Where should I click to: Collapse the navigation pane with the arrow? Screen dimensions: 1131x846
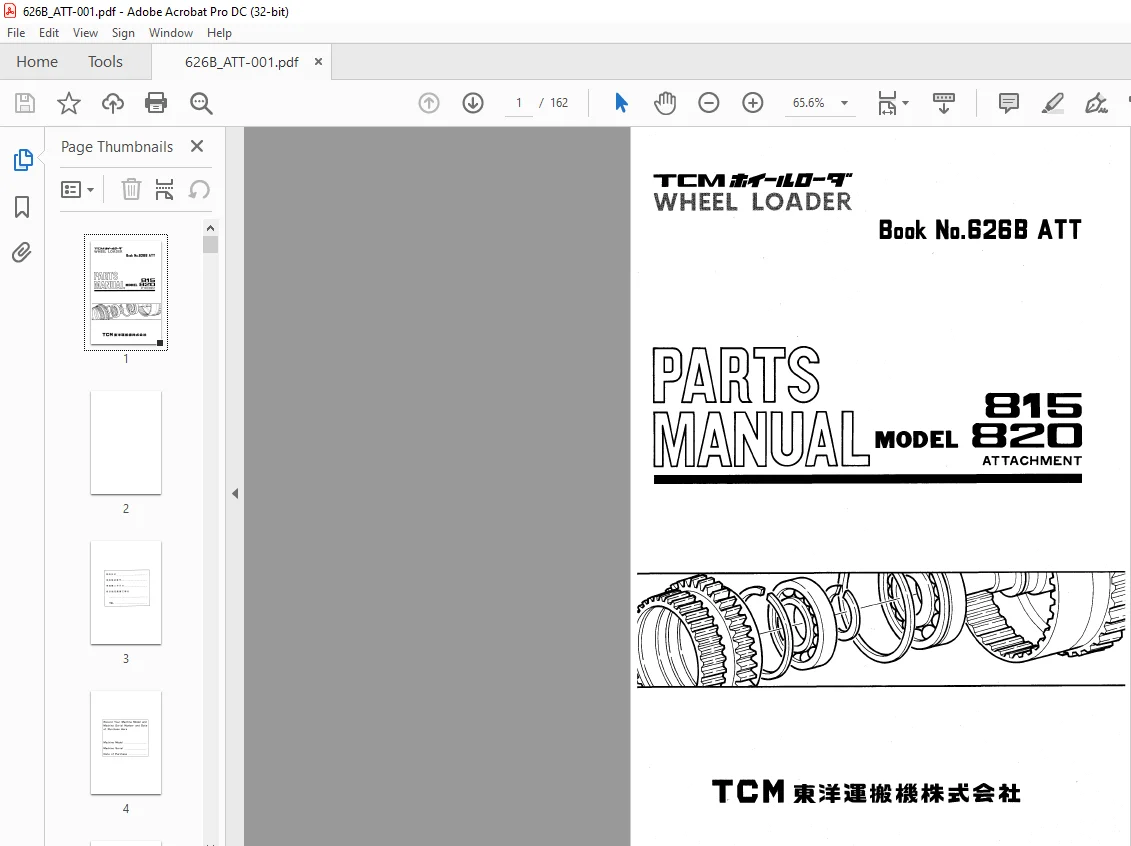pos(235,493)
